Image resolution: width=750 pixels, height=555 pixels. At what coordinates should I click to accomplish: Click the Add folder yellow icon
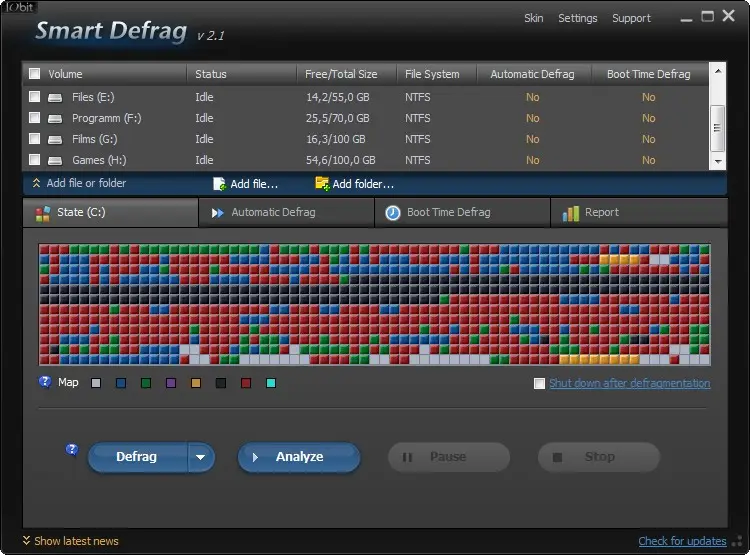(322, 184)
